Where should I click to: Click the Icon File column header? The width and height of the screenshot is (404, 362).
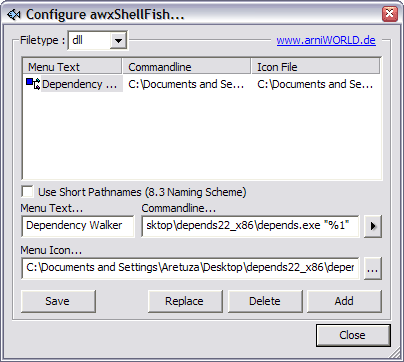315,67
